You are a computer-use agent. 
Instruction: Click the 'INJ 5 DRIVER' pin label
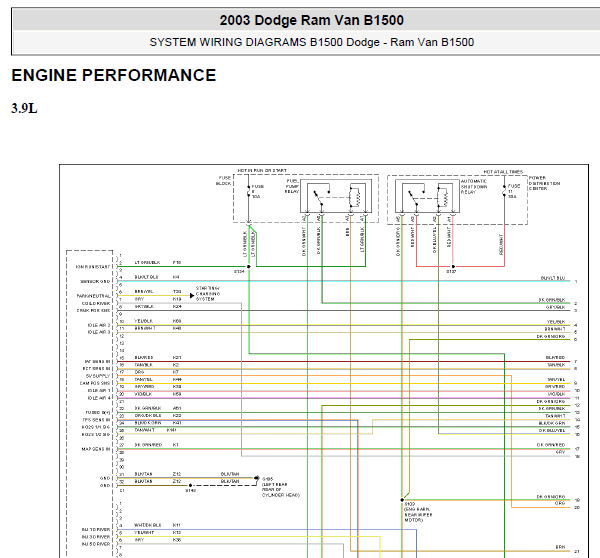96,544
